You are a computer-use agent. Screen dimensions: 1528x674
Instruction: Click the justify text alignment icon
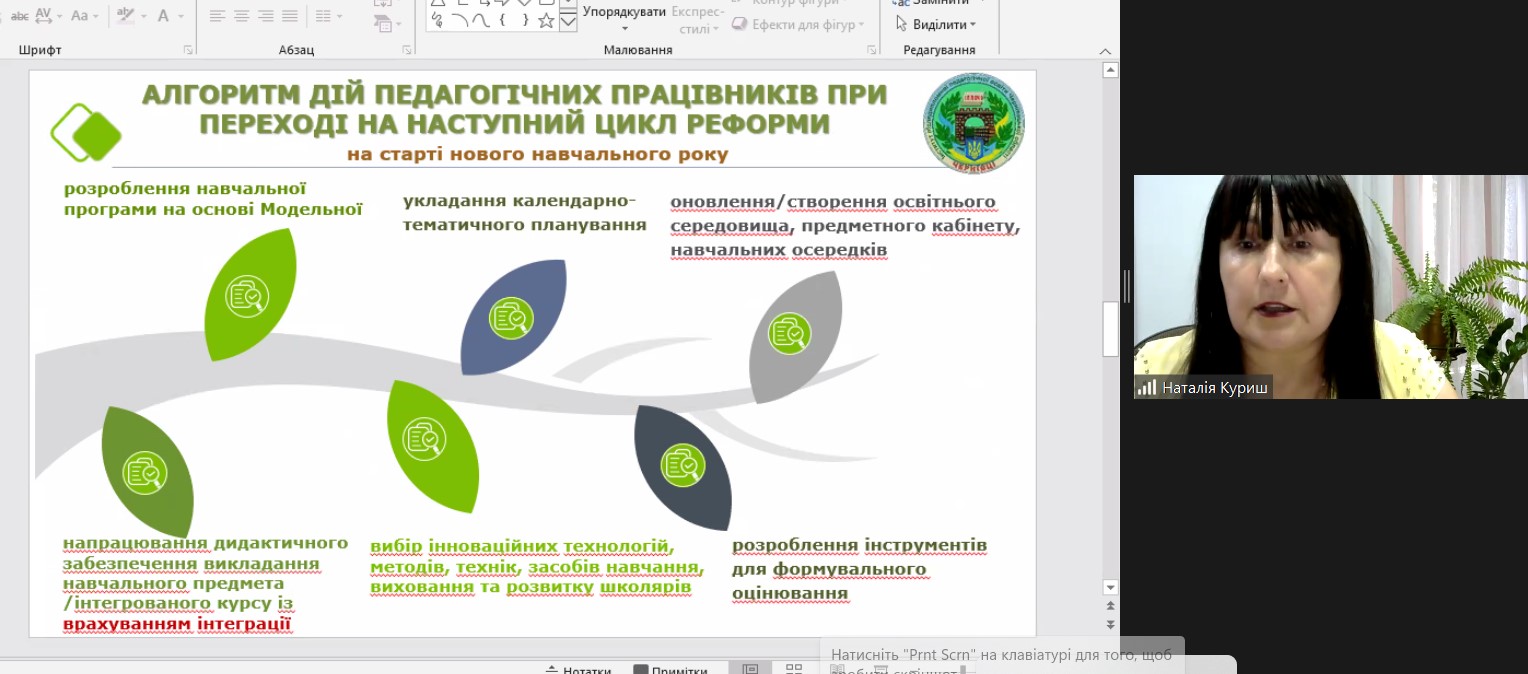click(x=290, y=16)
